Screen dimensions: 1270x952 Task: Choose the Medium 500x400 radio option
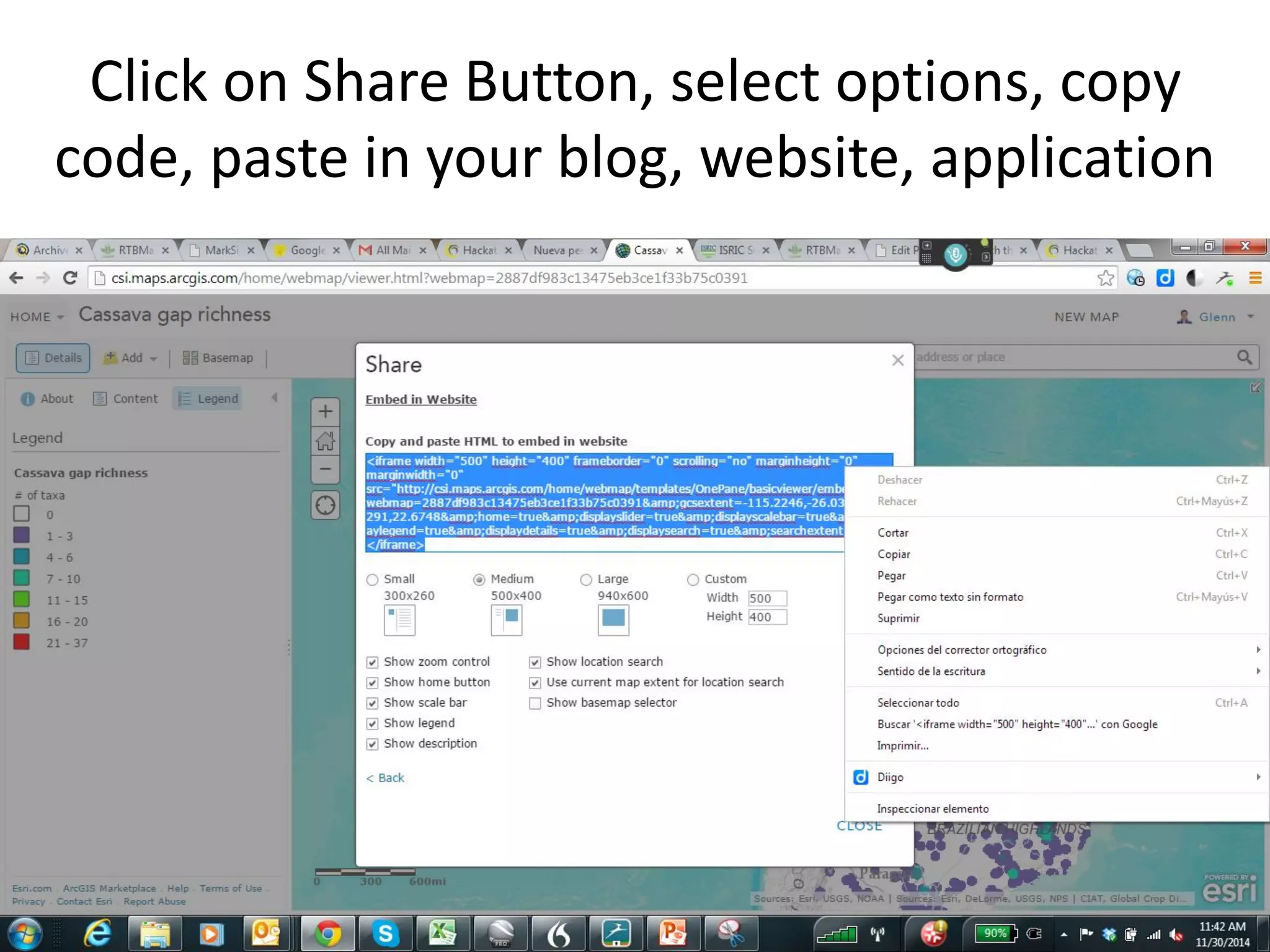point(479,580)
